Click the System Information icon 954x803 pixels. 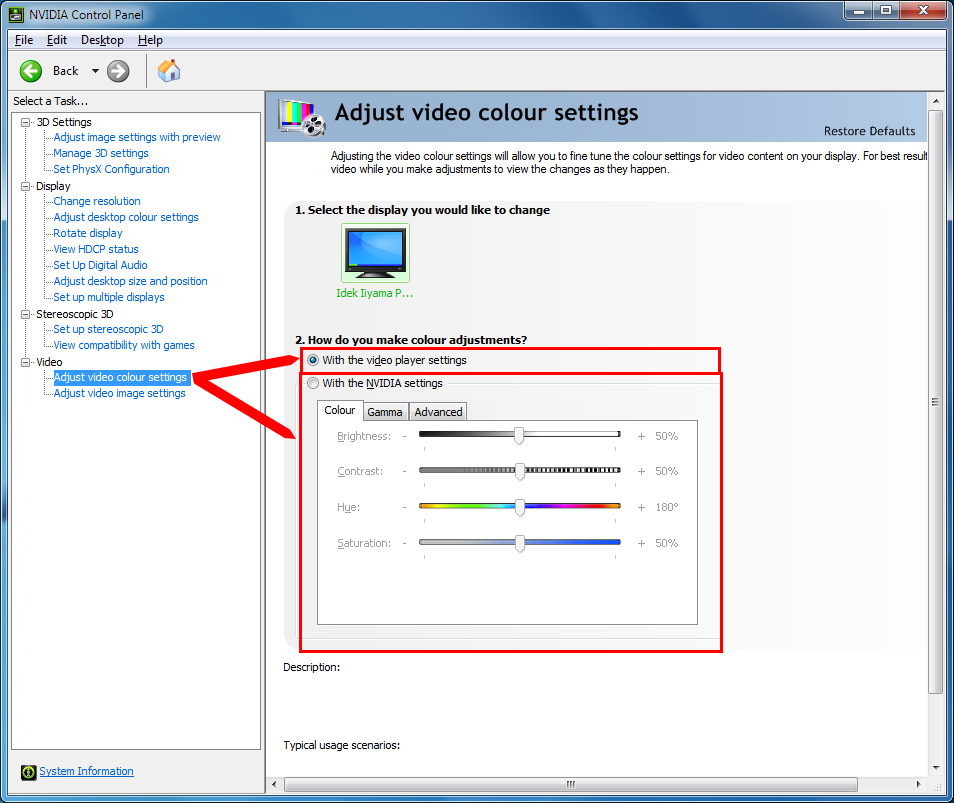click(x=28, y=772)
